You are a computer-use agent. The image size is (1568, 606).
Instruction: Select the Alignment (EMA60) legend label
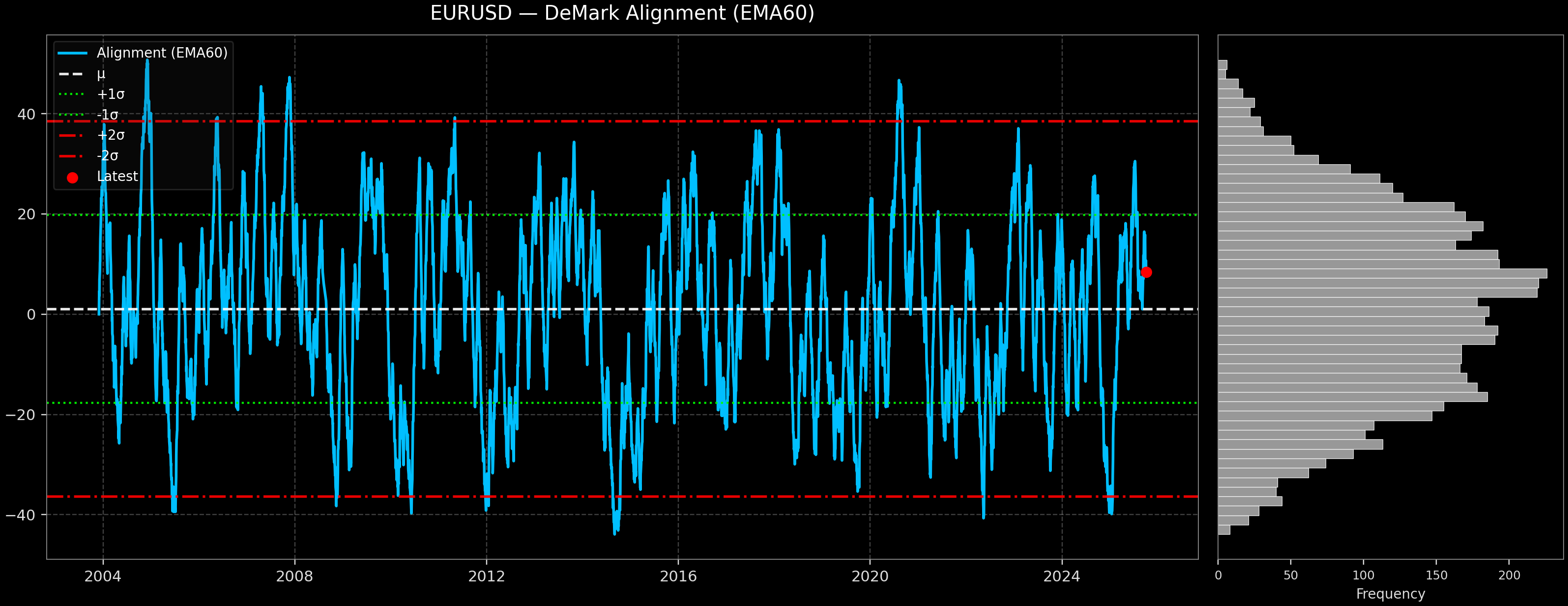point(162,53)
